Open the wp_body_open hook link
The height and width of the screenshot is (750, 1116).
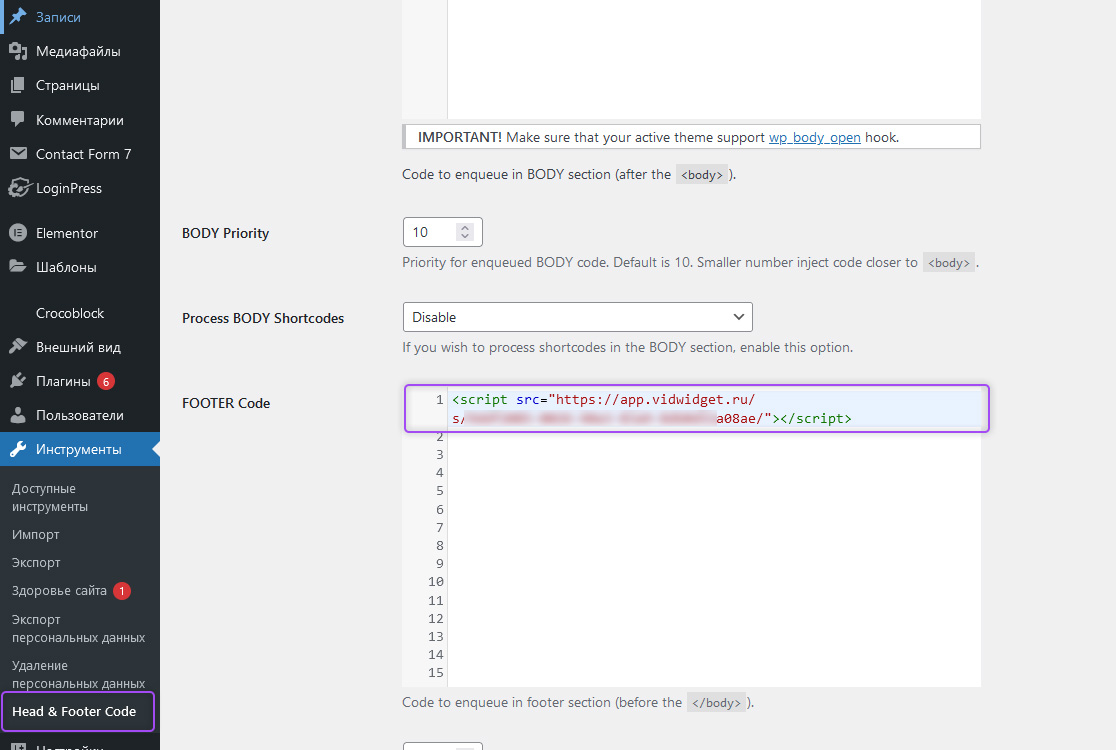[814, 137]
